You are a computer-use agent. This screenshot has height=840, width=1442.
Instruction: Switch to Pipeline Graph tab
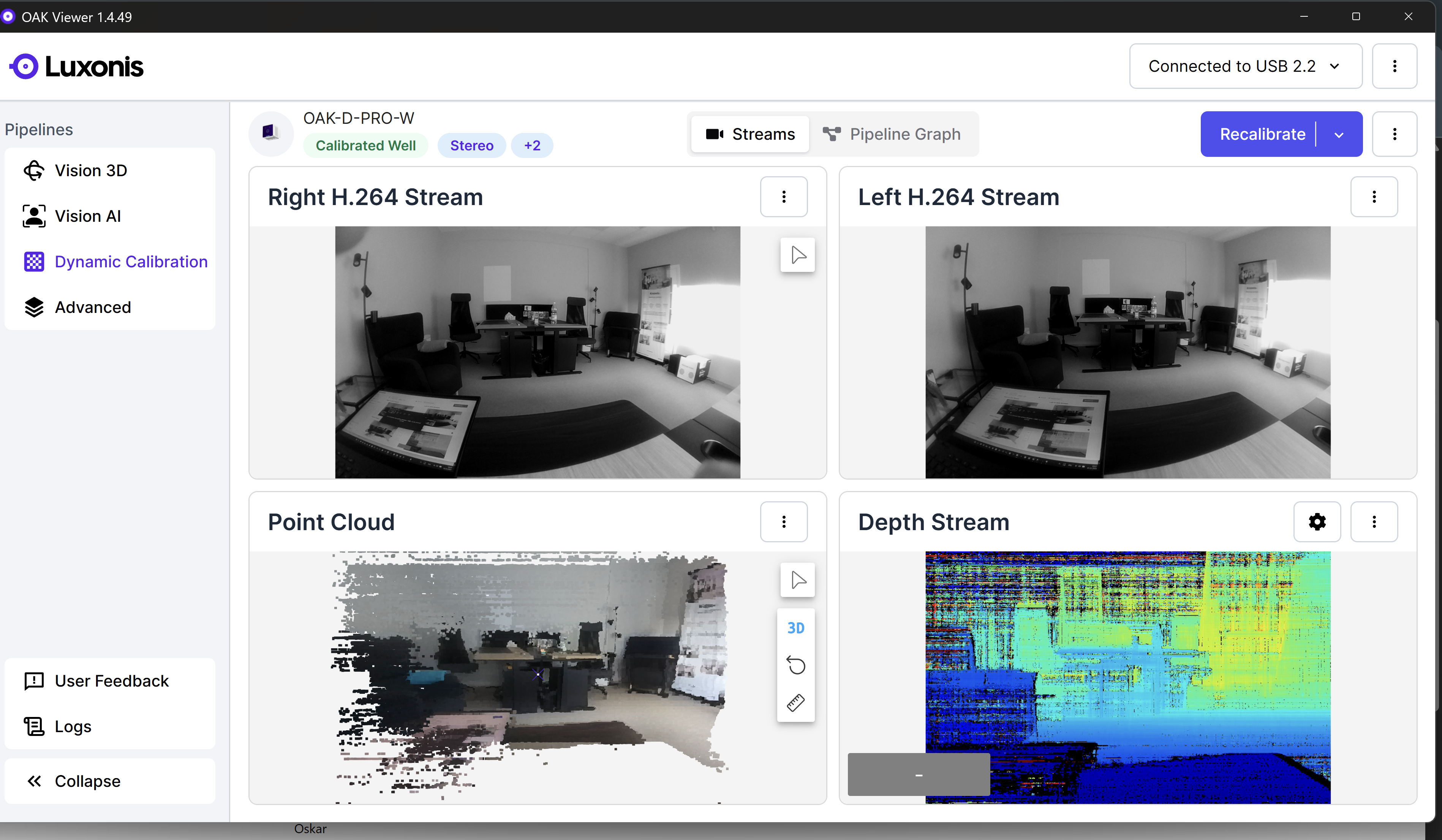click(x=893, y=134)
